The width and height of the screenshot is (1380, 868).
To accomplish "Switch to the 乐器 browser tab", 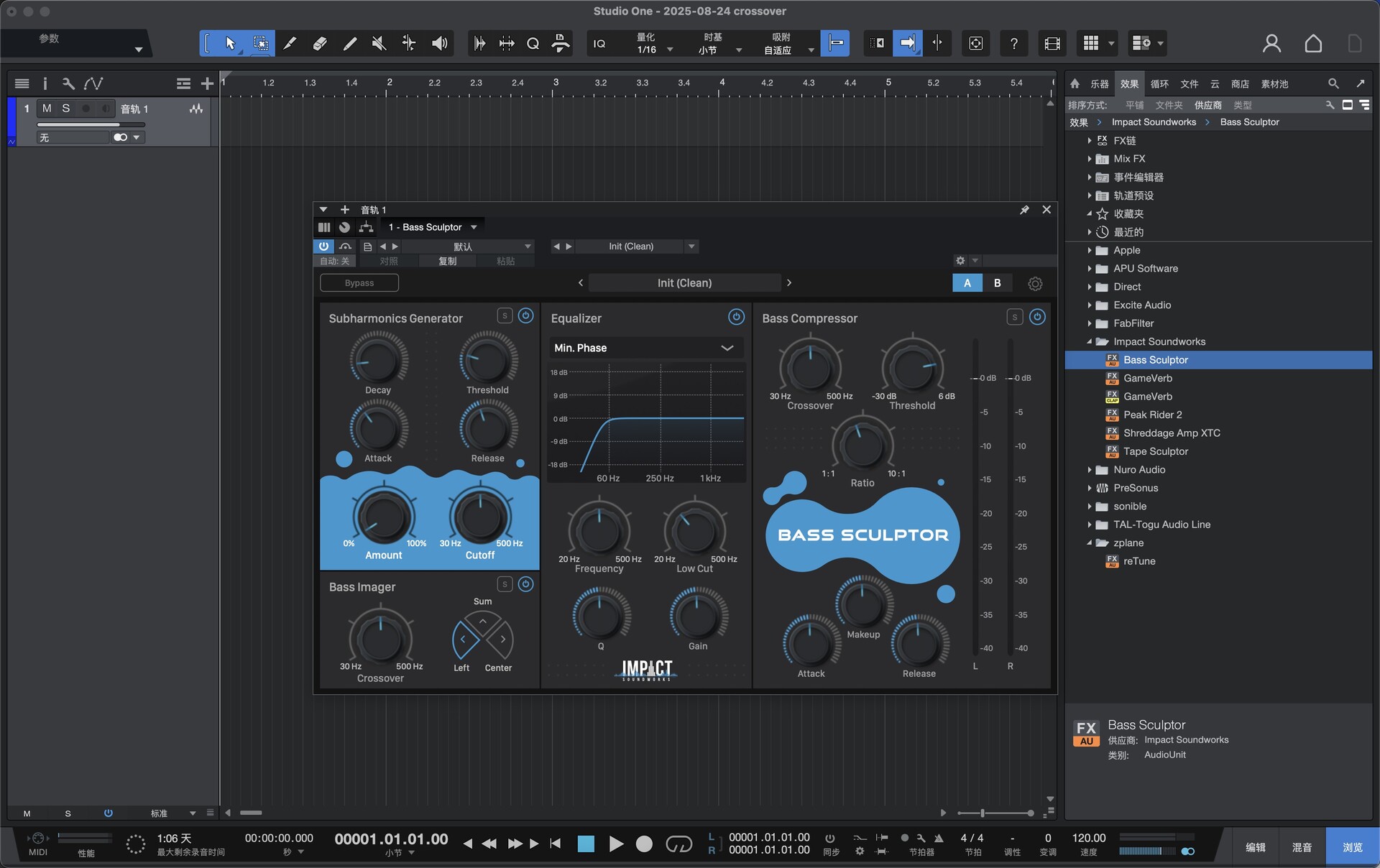I will point(1100,84).
